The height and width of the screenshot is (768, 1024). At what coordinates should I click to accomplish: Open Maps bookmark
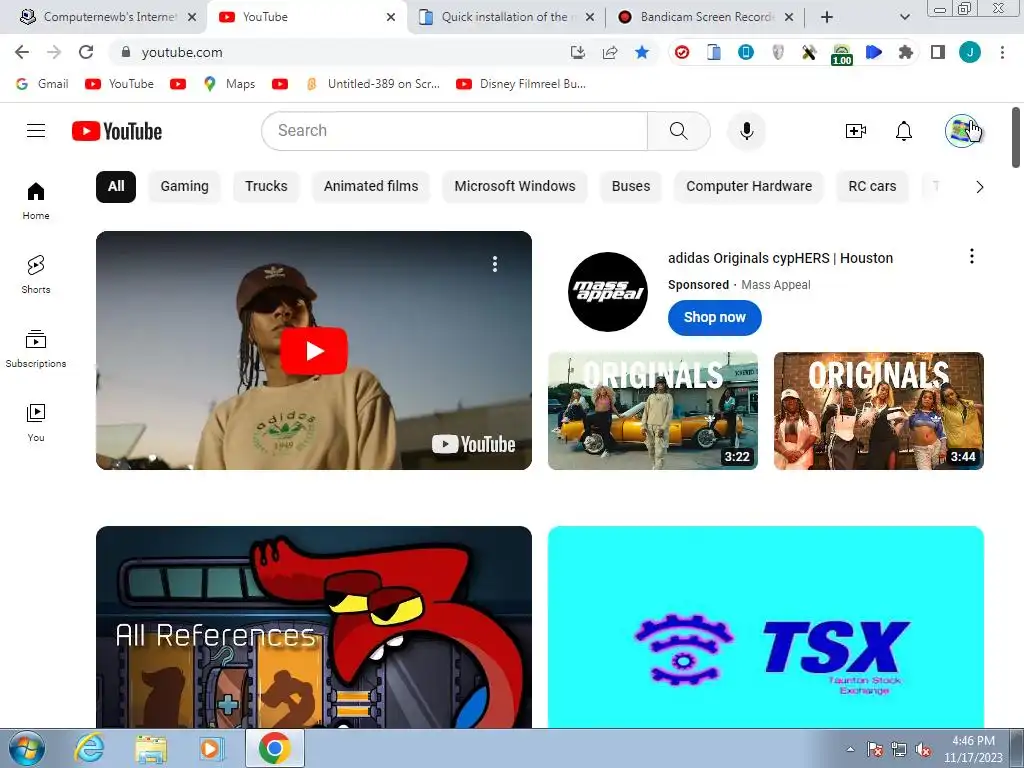pos(230,84)
